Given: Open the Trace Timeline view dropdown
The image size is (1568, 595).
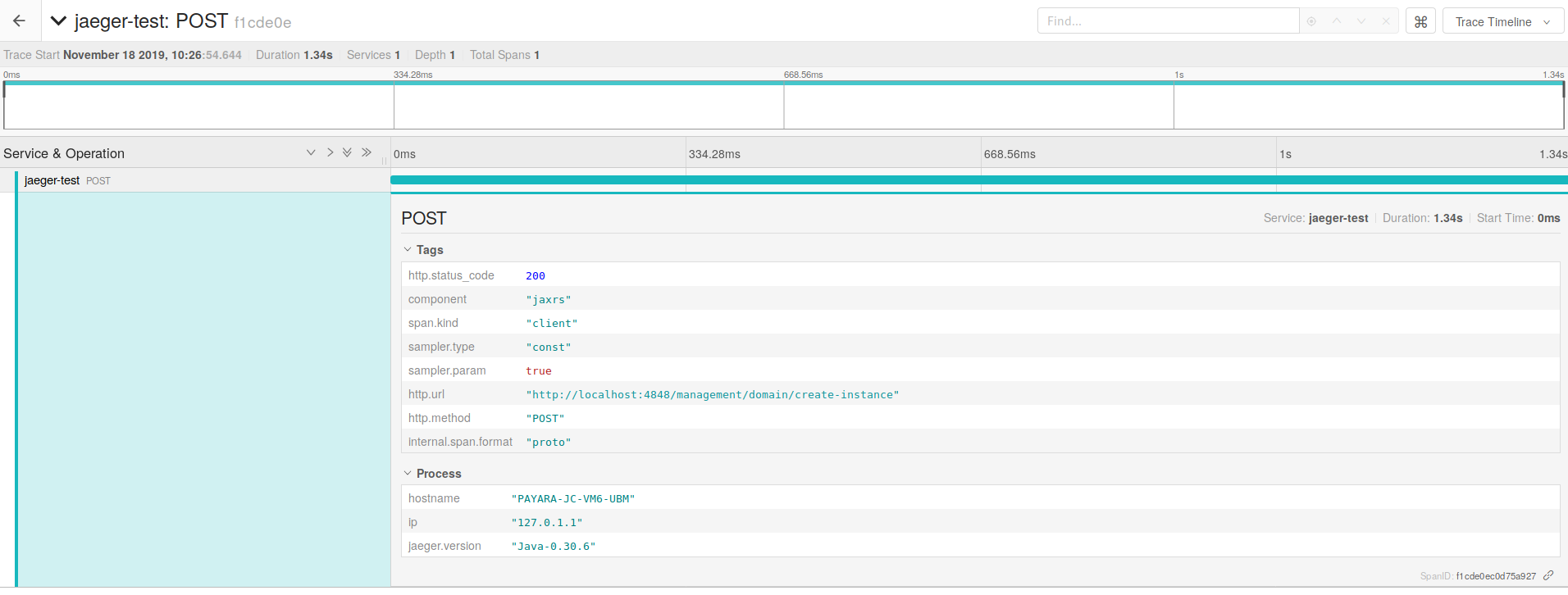Looking at the screenshot, I should tap(1502, 22).
